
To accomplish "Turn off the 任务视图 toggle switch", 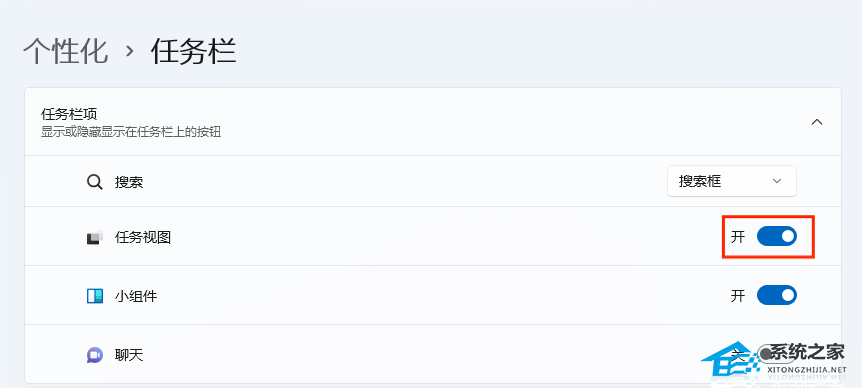I will tap(776, 236).
